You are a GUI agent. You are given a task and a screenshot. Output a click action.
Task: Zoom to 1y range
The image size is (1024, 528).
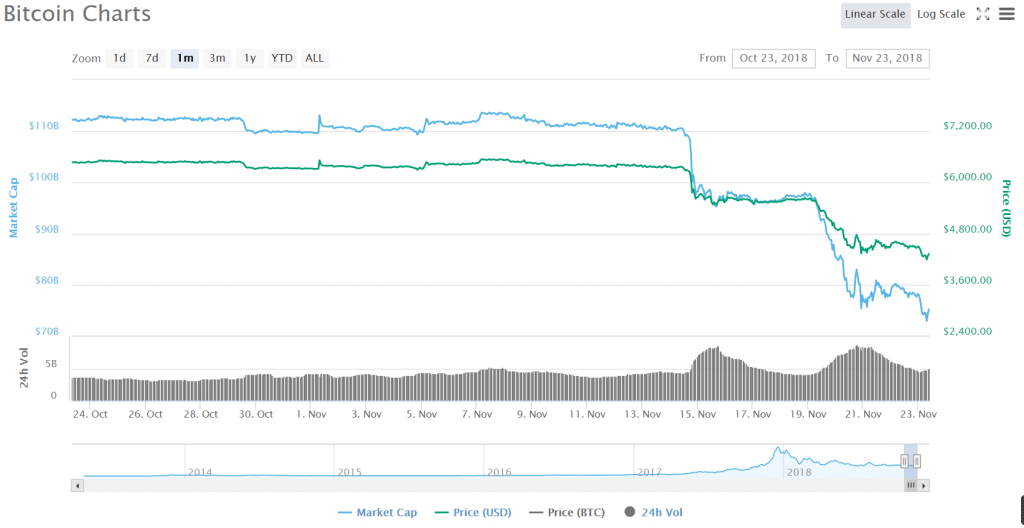pos(250,58)
